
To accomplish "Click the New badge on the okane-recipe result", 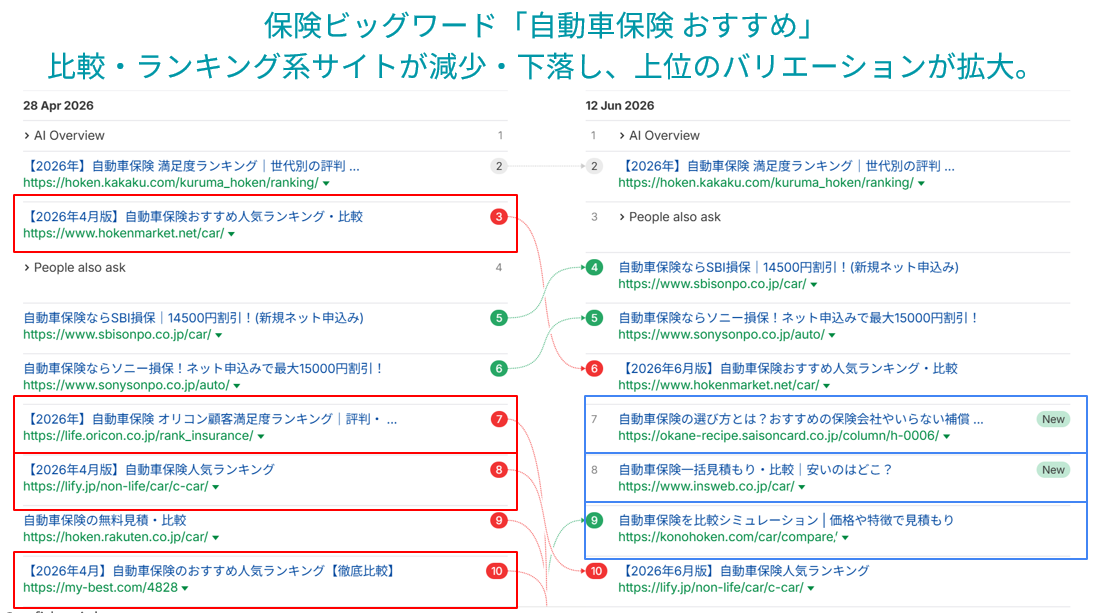I will (1053, 419).
